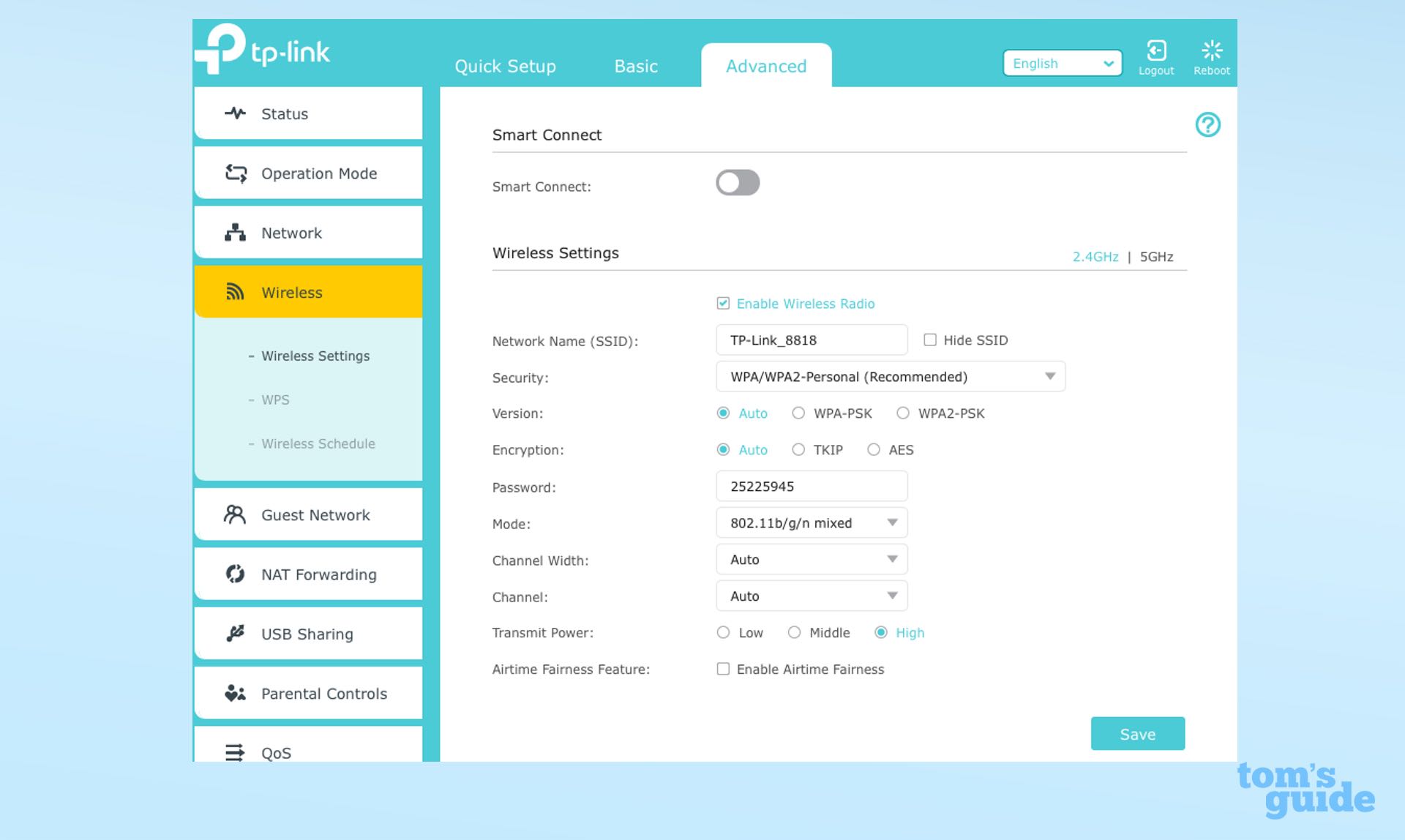Enable the Airtime Fairness checkbox
Image resolution: width=1405 pixels, height=840 pixels.
point(722,669)
